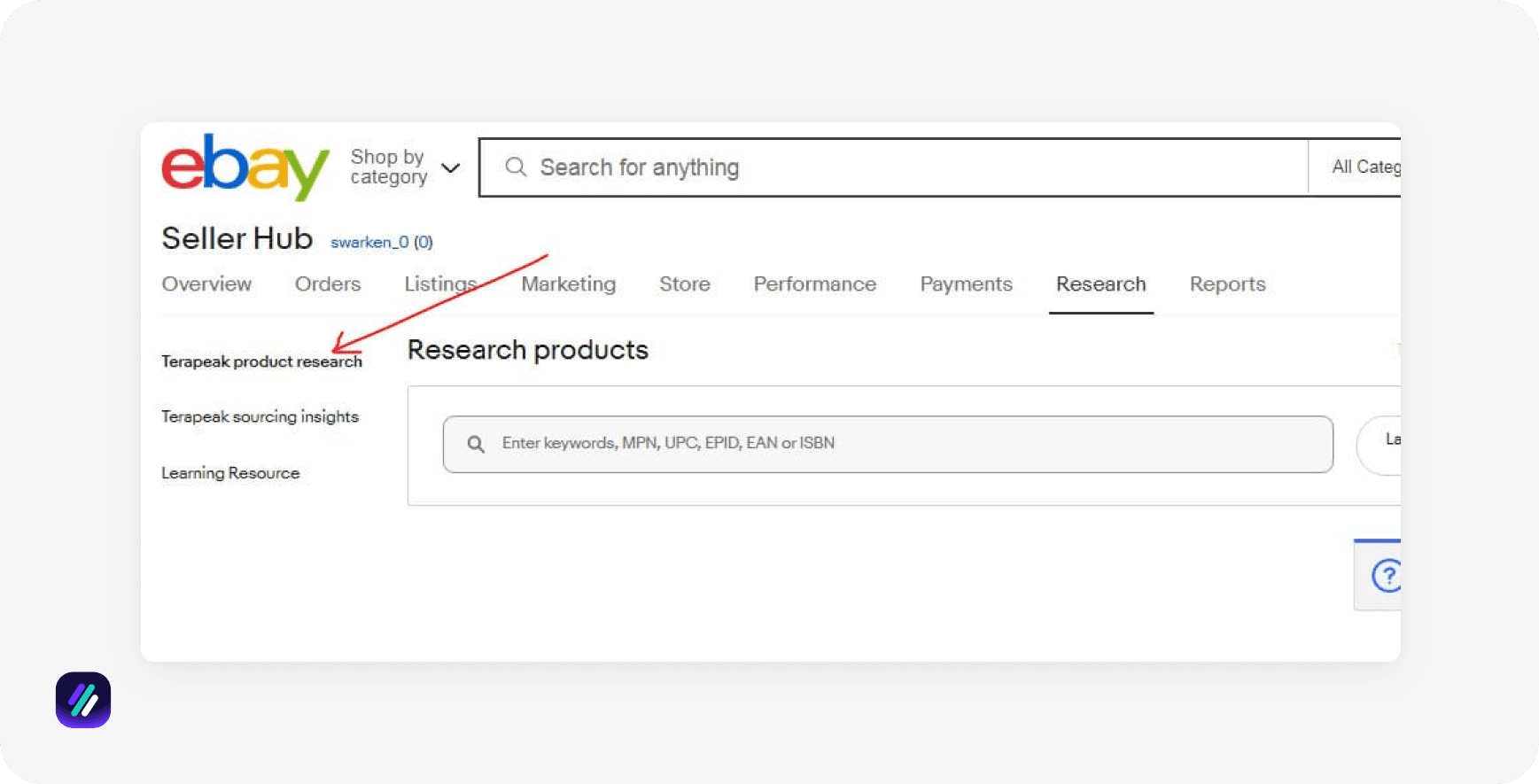Click the feedback count (0) link

coord(424,242)
